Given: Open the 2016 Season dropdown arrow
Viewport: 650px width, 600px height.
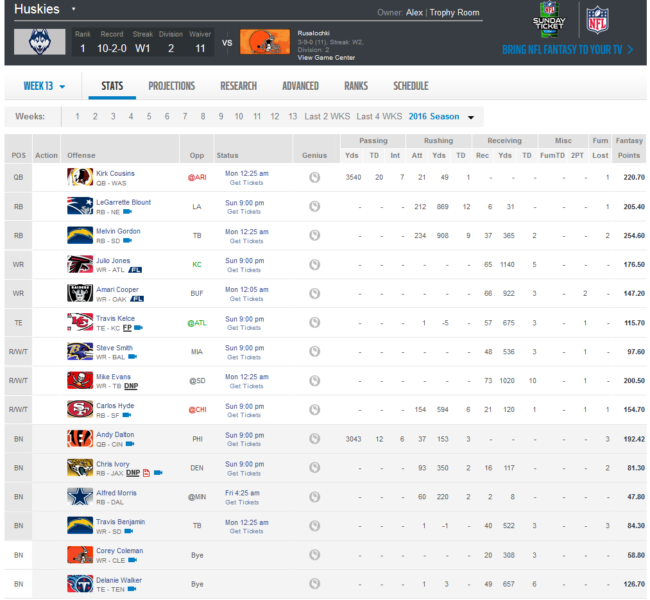Looking at the screenshot, I should (x=471, y=117).
